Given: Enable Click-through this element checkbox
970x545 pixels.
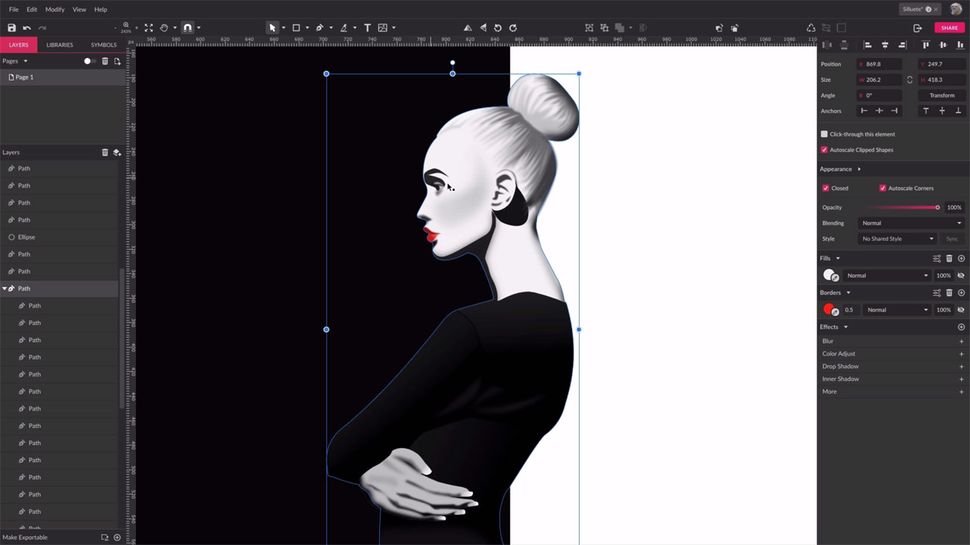Looking at the screenshot, I should 824,134.
